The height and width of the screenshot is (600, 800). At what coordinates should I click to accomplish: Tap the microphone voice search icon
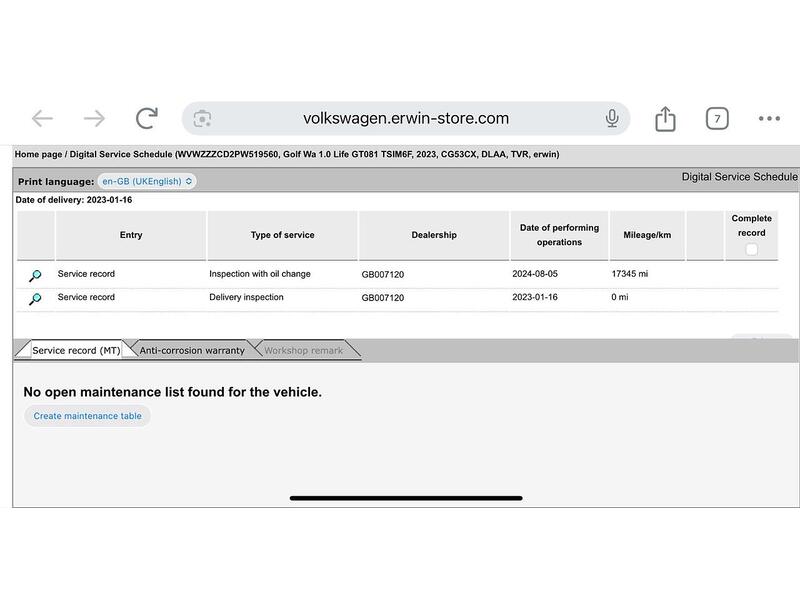pos(612,119)
